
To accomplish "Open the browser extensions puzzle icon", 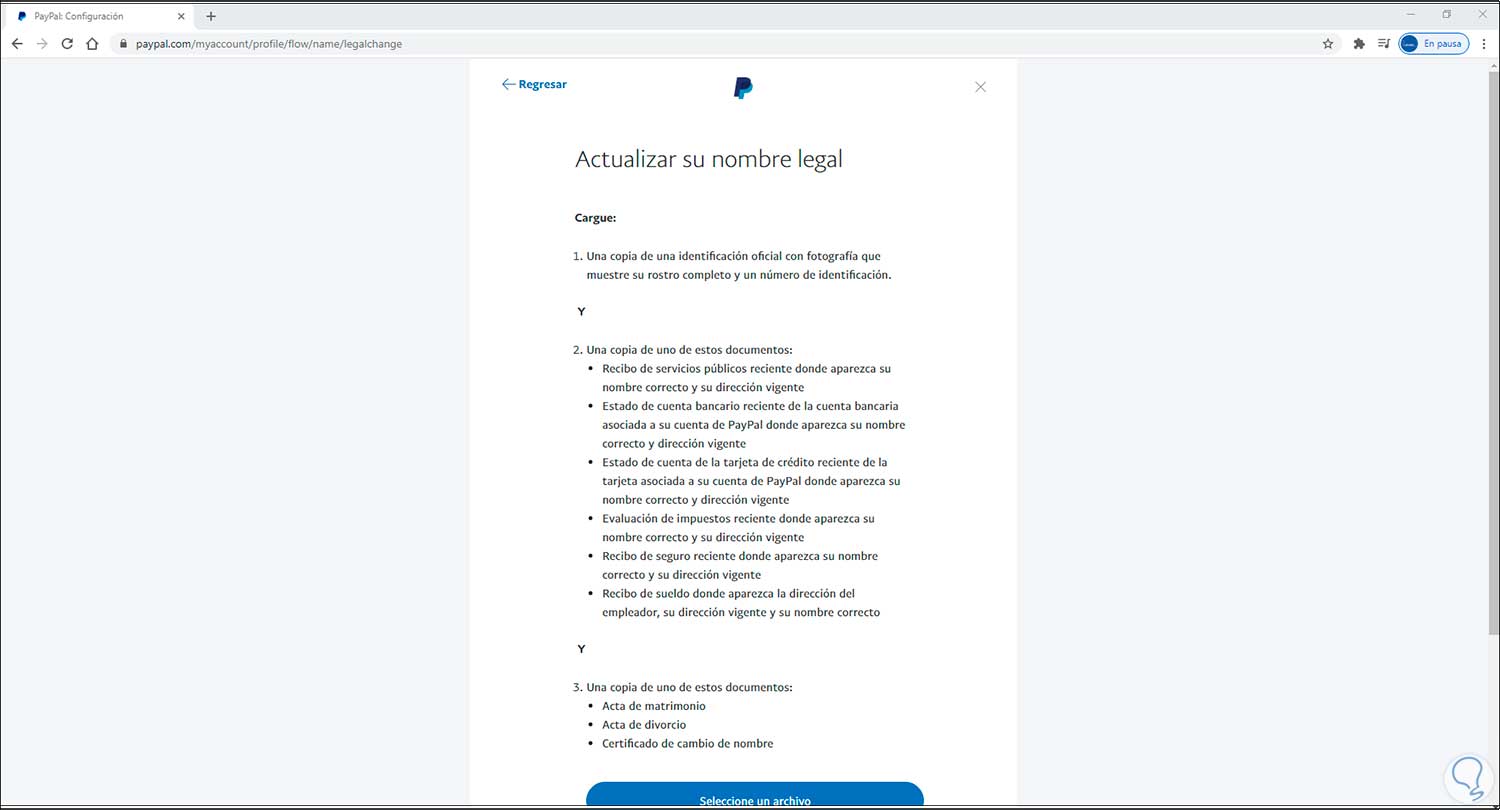I will click(x=1358, y=43).
